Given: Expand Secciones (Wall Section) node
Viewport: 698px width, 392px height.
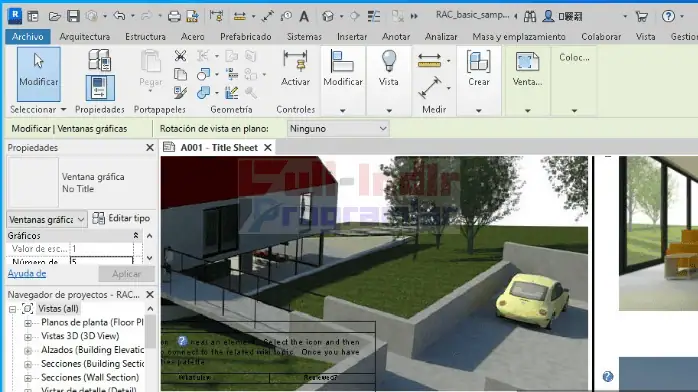Looking at the screenshot, I should (x=28, y=378).
